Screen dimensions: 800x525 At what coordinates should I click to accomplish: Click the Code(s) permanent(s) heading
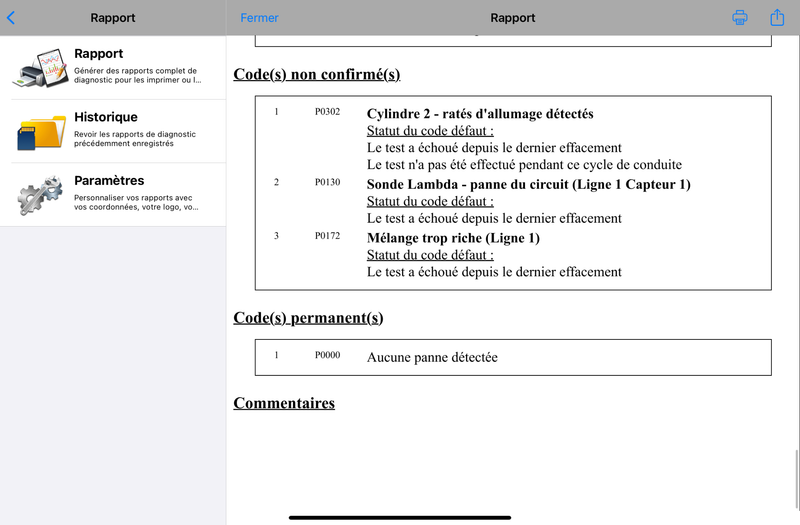(308, 318)
